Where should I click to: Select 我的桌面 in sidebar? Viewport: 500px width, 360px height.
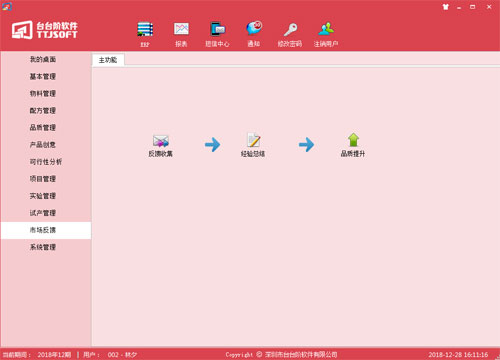[46, 59]
